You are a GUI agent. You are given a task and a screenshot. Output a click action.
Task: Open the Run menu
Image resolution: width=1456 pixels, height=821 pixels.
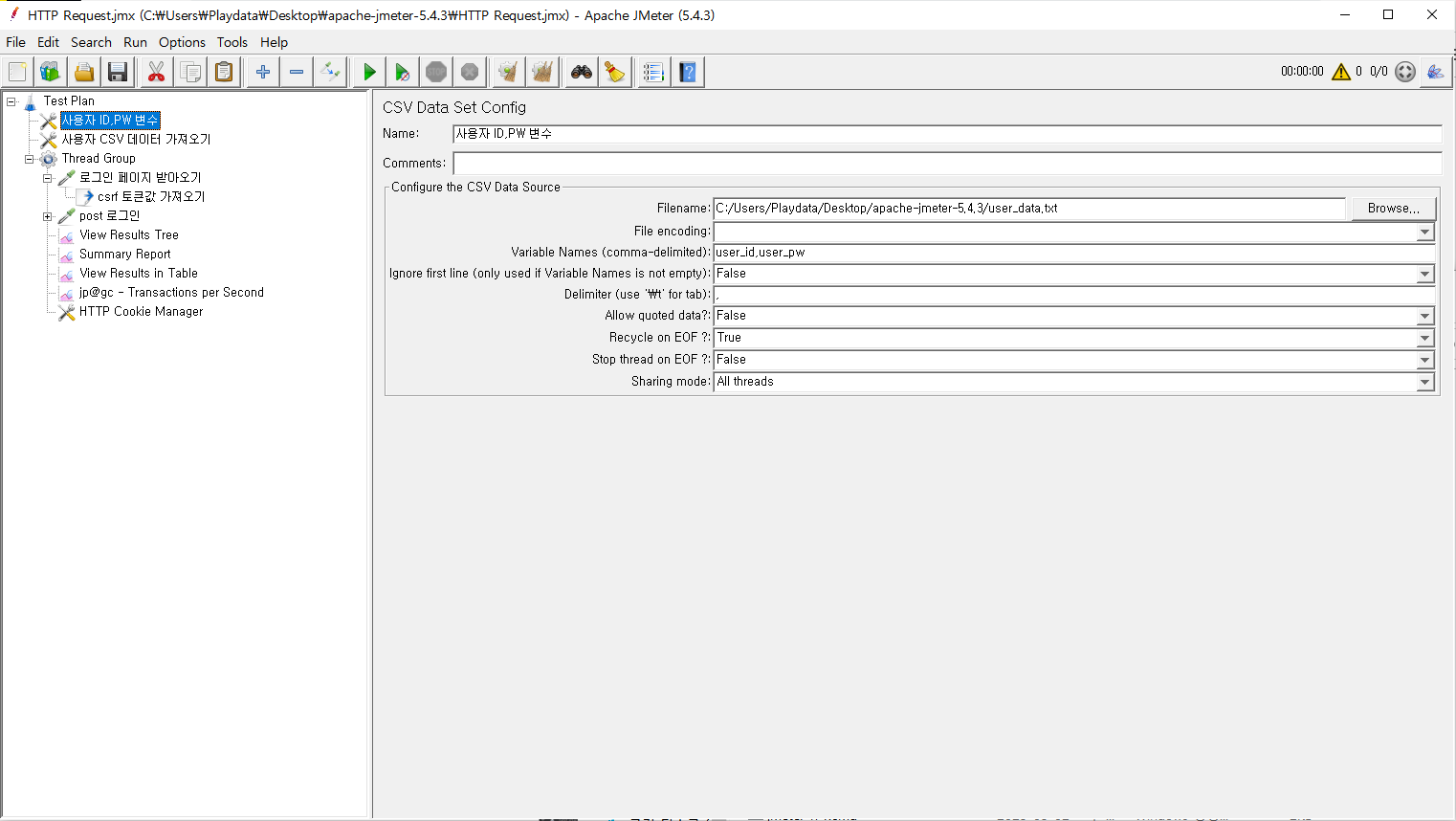tap(135, 42)
